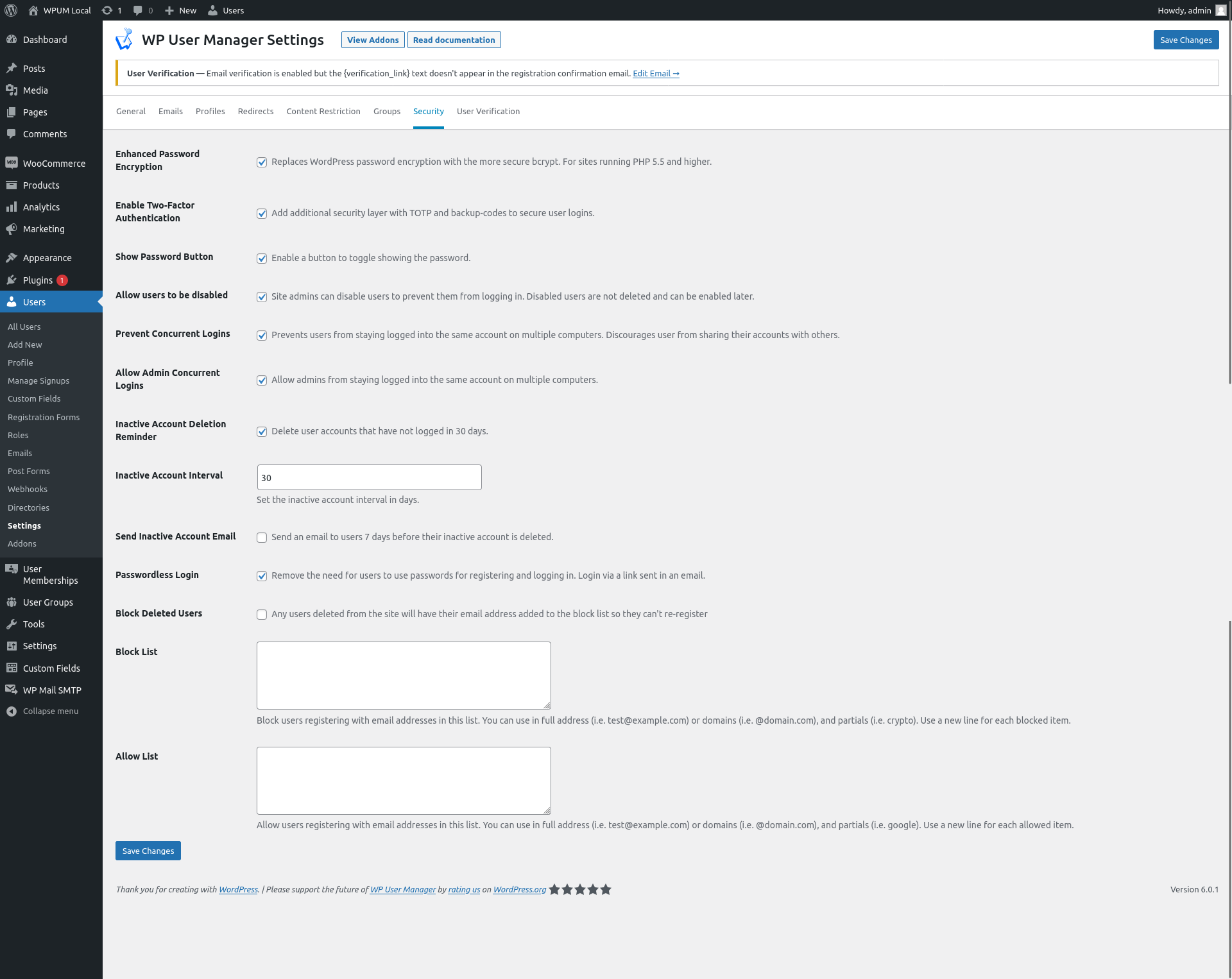This screenshot has width=1232, height=979.
Task: Click the updates refresh icon
Action: tap(107, 10)
